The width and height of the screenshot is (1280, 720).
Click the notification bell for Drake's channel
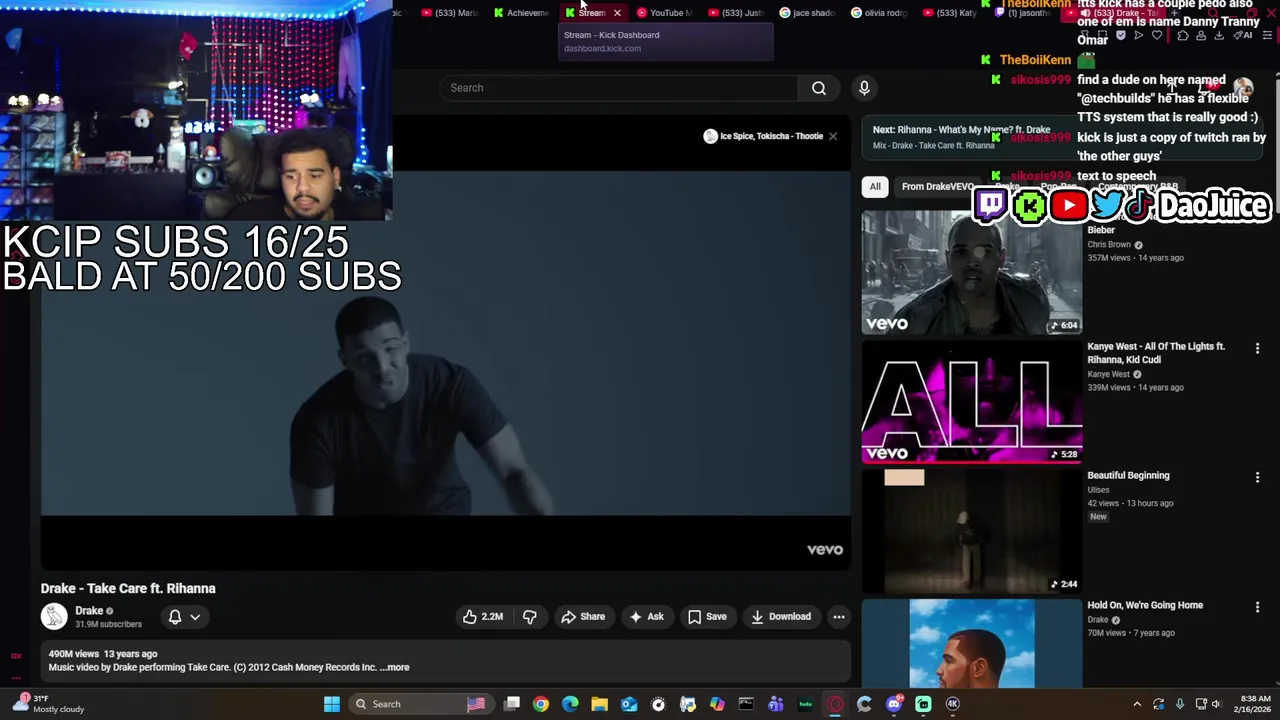[x=175, y=617]
